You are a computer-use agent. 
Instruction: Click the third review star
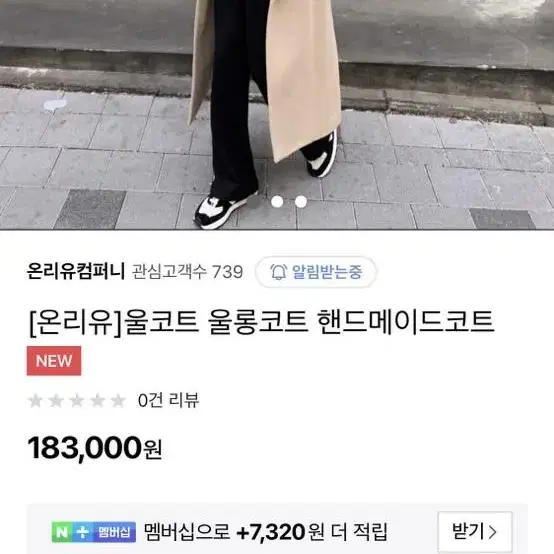pyautogui.click(x=77, y=401)
